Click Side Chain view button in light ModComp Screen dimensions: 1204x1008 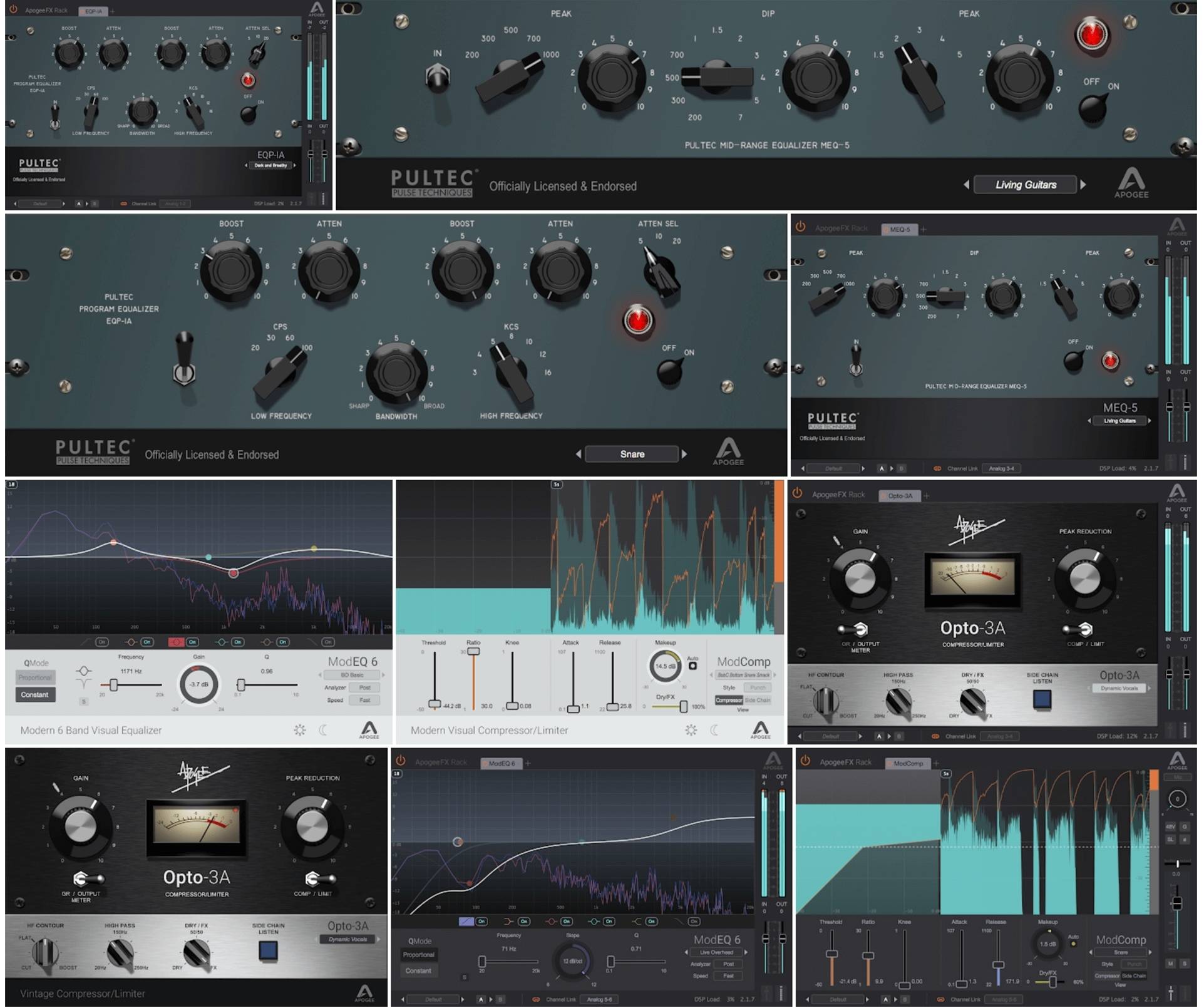pyautogui.click(x=758, y=701)
